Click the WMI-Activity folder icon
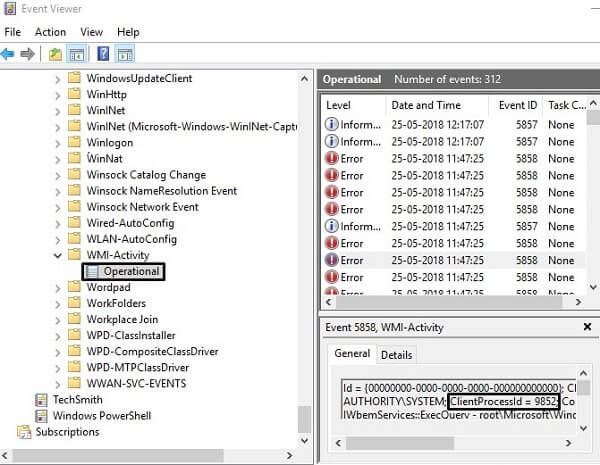The width and height of the screenshot is (600, 465). click(74, 255)
